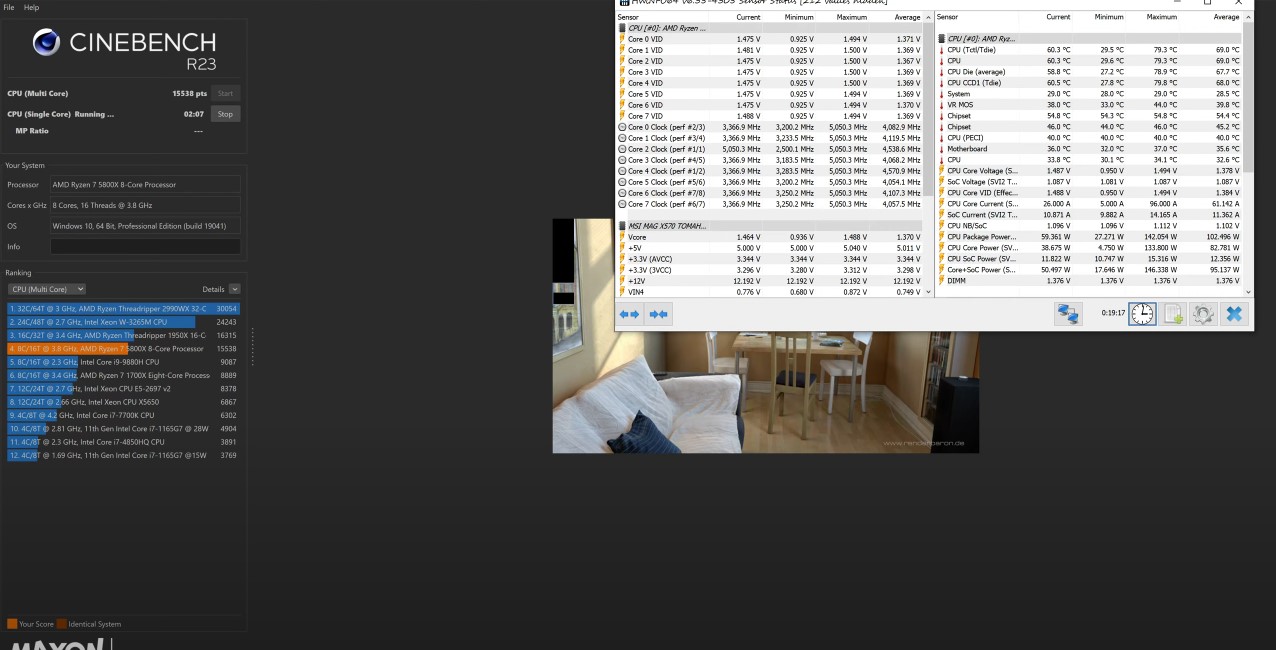Open the CPU (Multi Core) ranking dropdown
Viewport: 1276px width, 650px height.
click(46, 289)
